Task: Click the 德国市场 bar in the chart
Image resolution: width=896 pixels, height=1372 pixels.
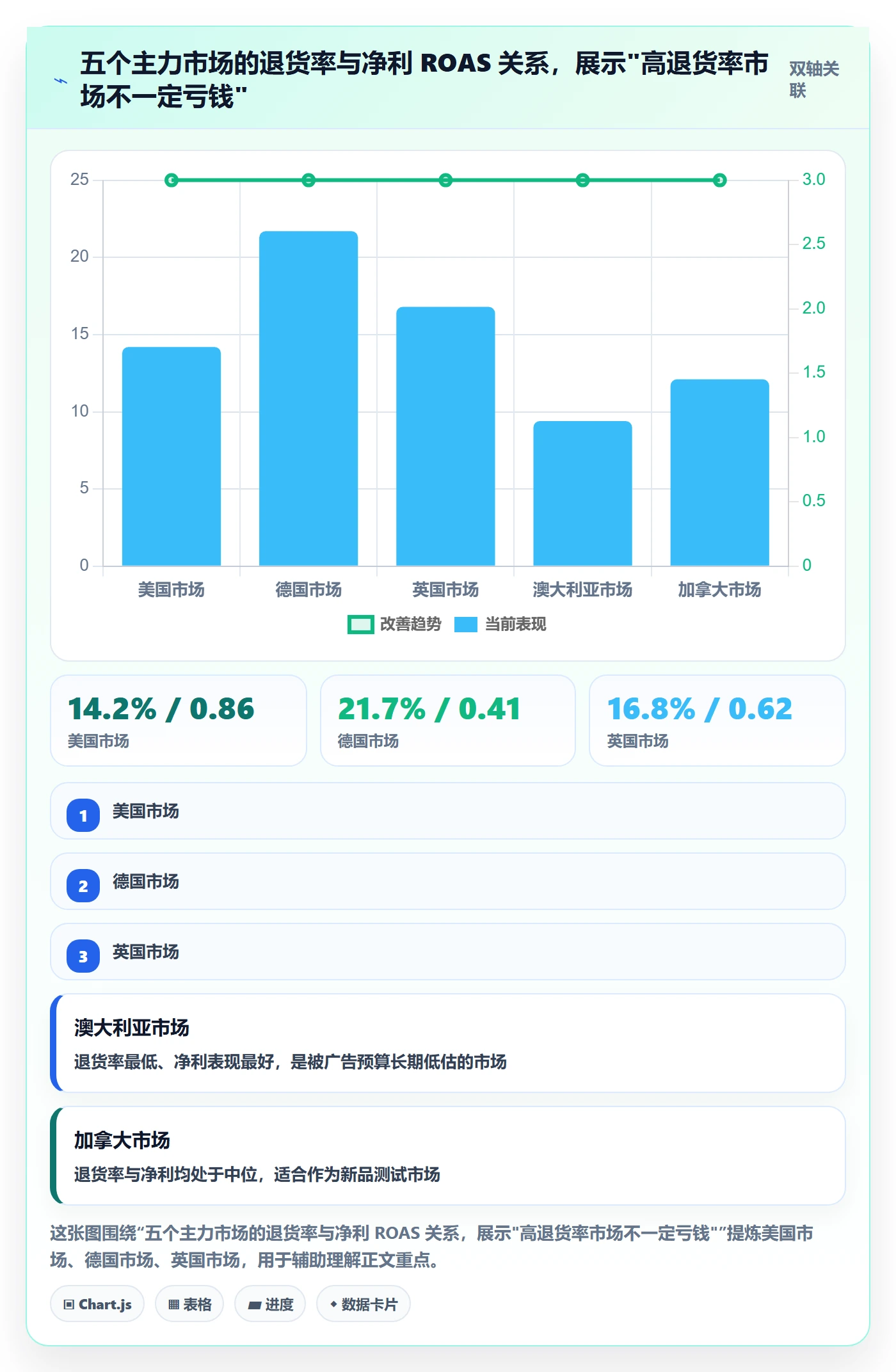Action: click(x=308, y=399)
